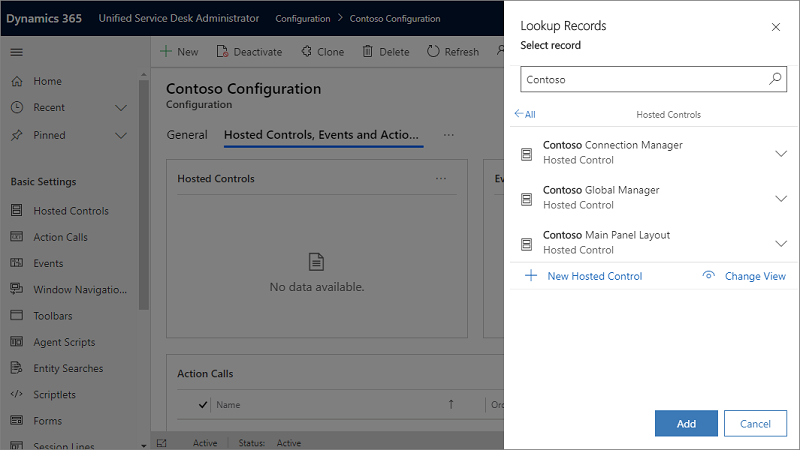Select Hosted Controls, Events and Actions tab
This screenshot has height=450, width=800.
[321, 135]
